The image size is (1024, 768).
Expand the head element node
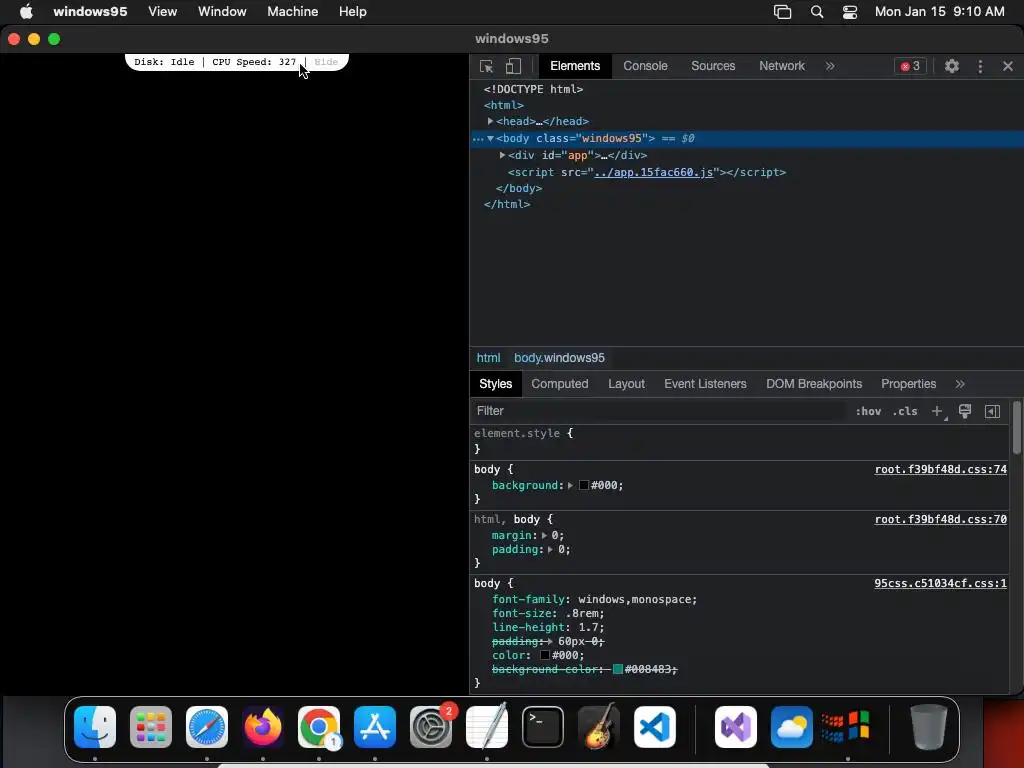[490, 121]
